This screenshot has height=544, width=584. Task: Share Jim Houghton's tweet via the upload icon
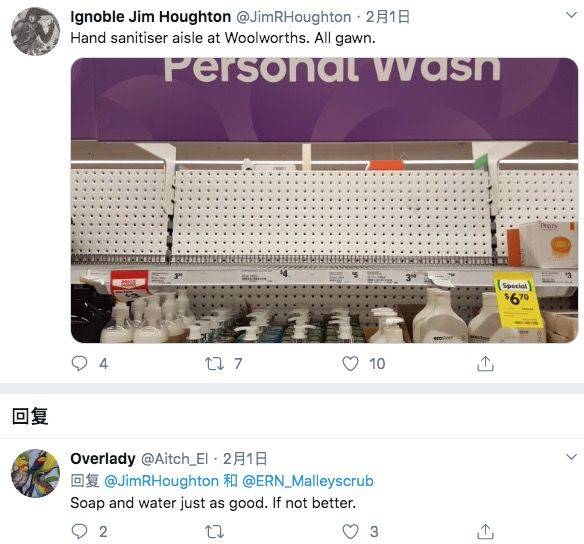(485, 363)
